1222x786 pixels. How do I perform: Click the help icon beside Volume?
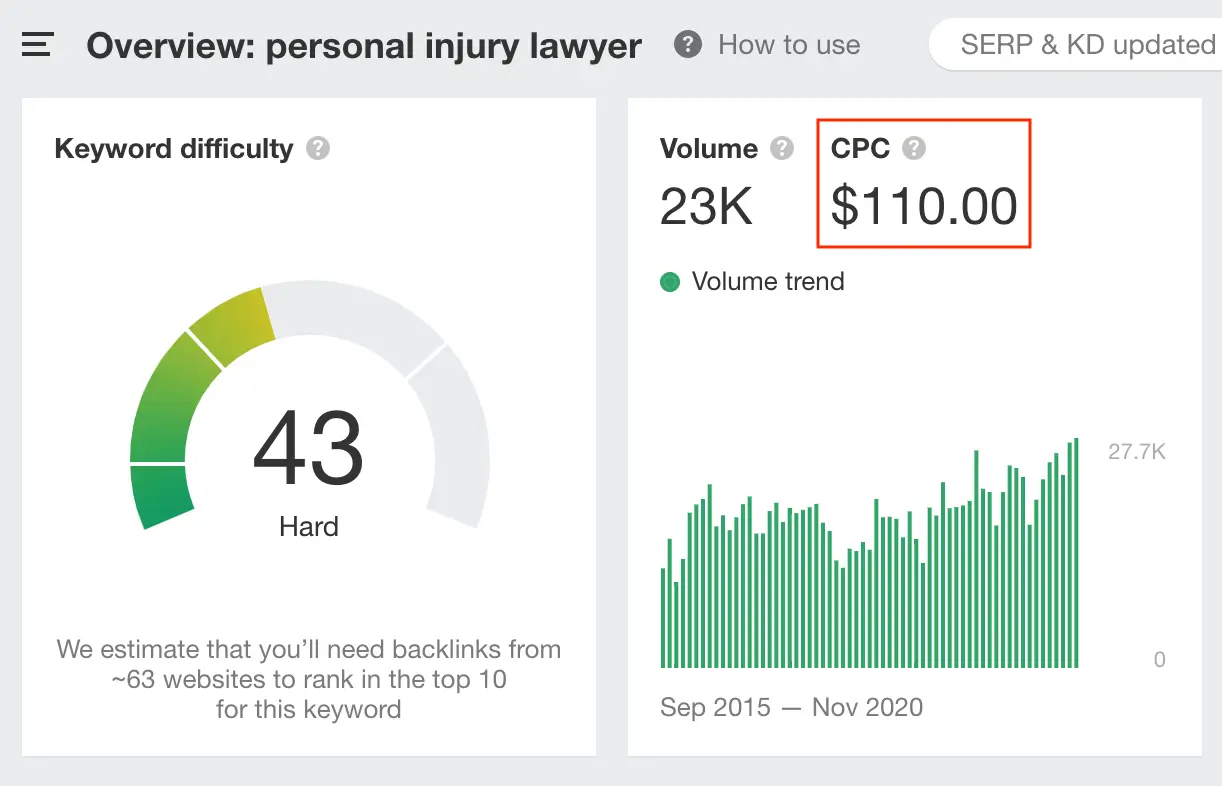(x=782, y=149)
